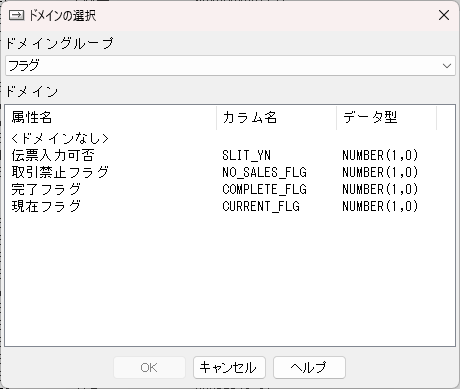Close the ドメインの選択 dialog
Viewport: 460px width, 389px height.
pyautogui.click(x=444, y=15)
